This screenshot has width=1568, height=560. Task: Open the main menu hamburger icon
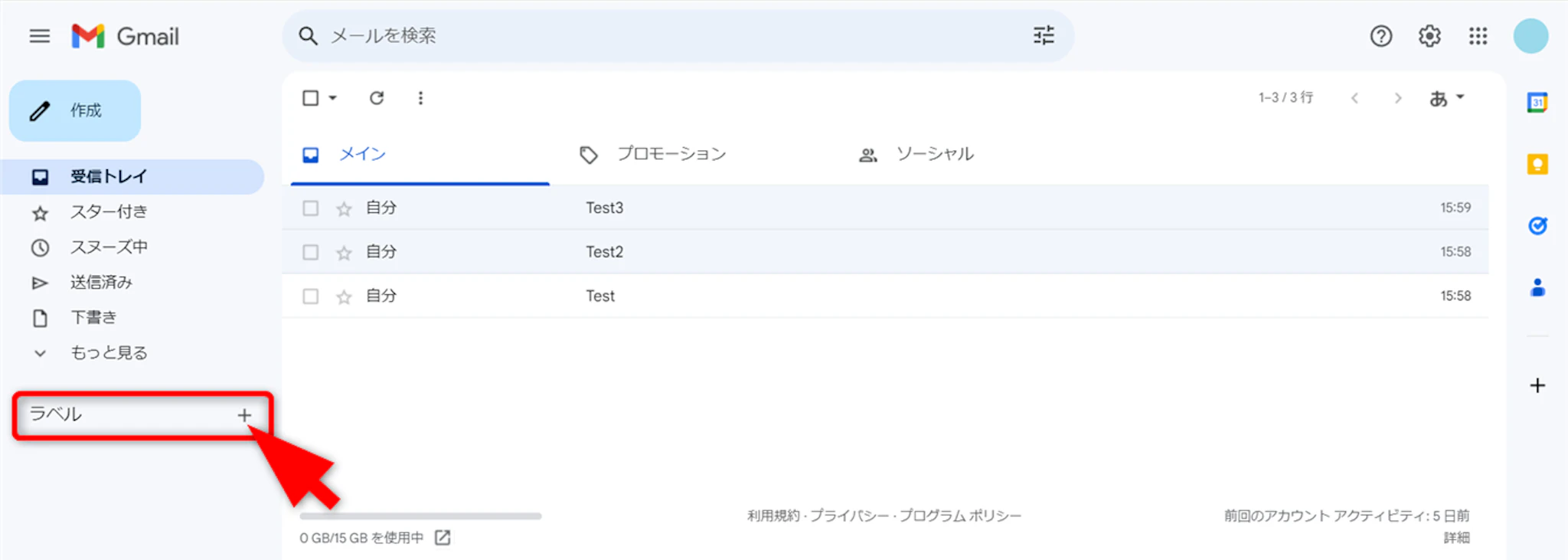(40, 36)
